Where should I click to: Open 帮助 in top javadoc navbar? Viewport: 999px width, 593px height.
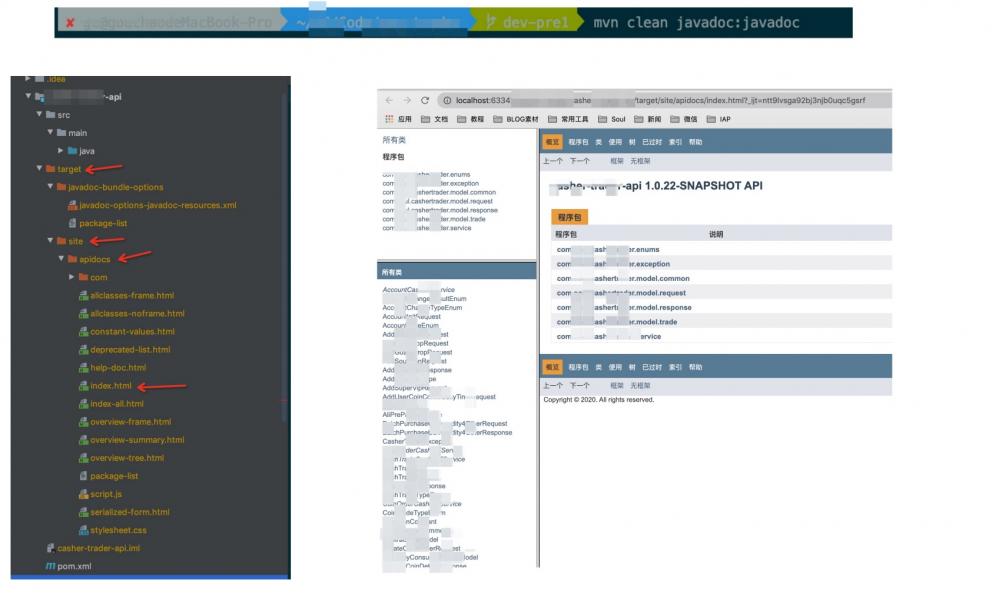click(x=695, y=142)
